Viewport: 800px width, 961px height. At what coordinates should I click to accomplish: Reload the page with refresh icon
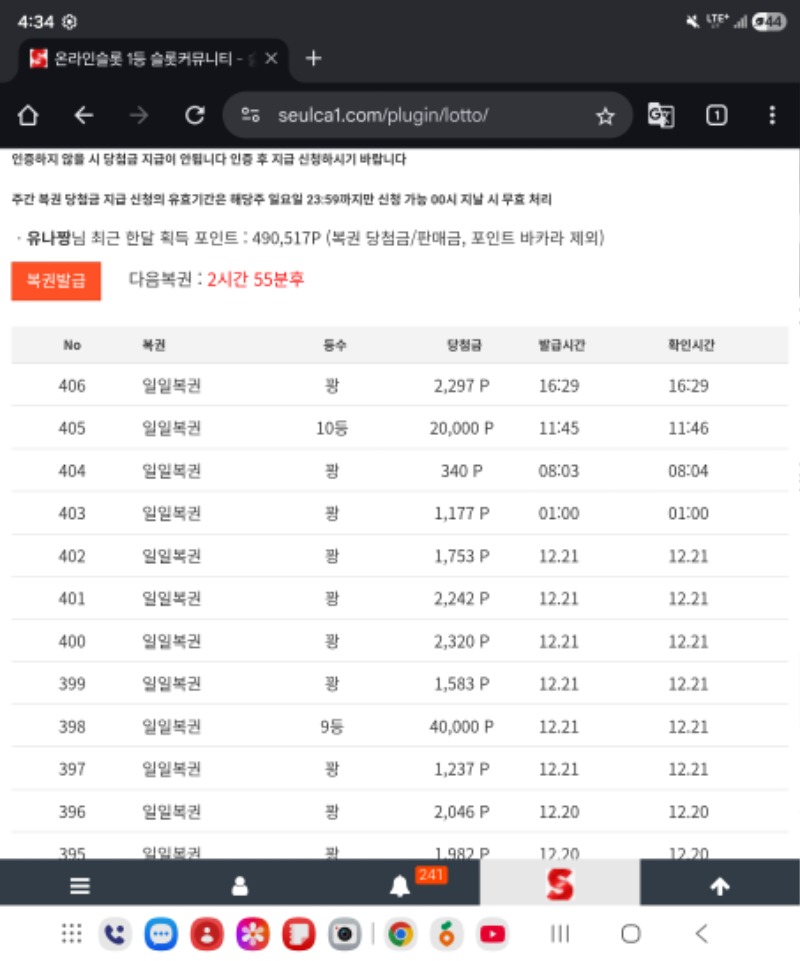[x=195, y=116]
